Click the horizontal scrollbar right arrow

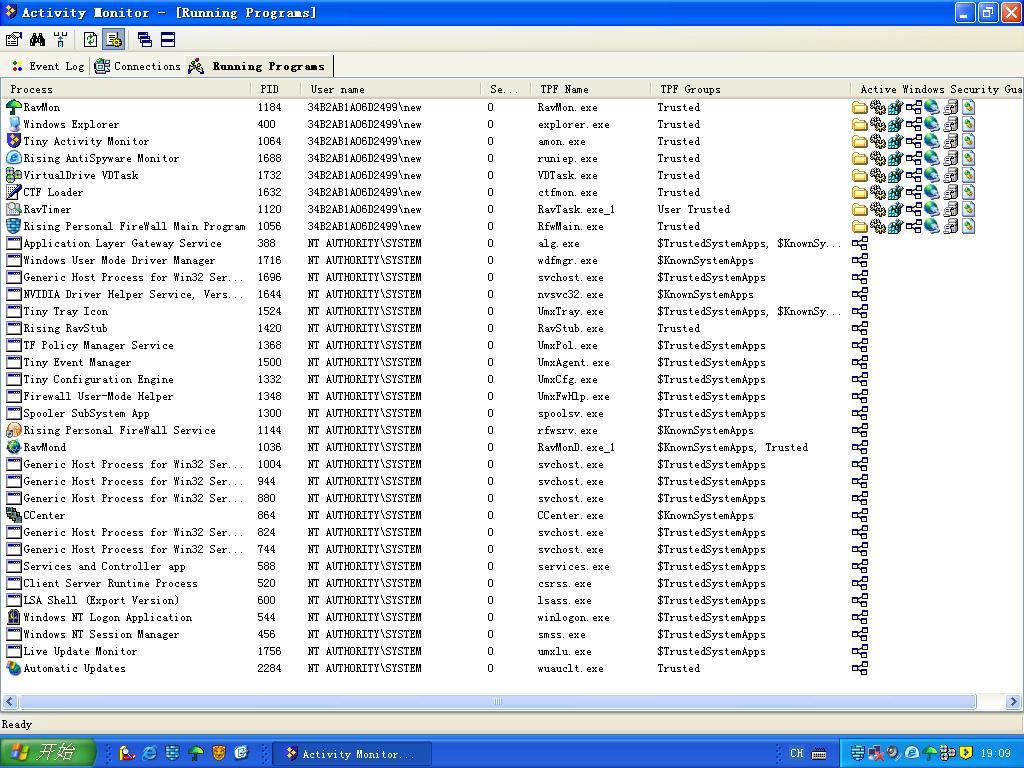coord(1012,702)
